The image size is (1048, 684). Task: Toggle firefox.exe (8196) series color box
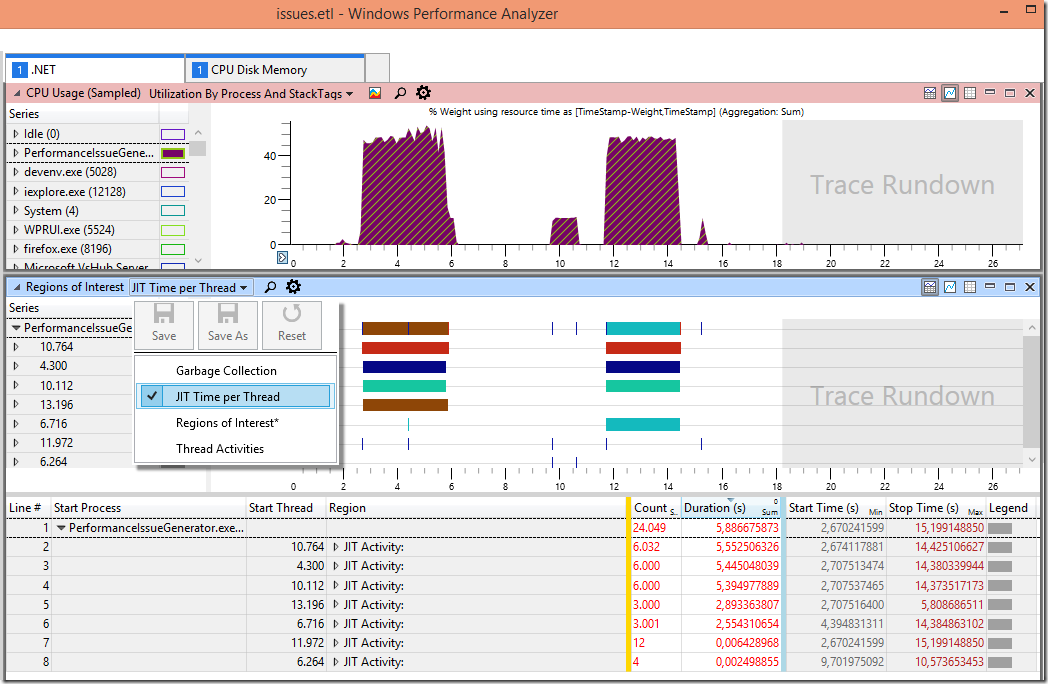[172, 249]
